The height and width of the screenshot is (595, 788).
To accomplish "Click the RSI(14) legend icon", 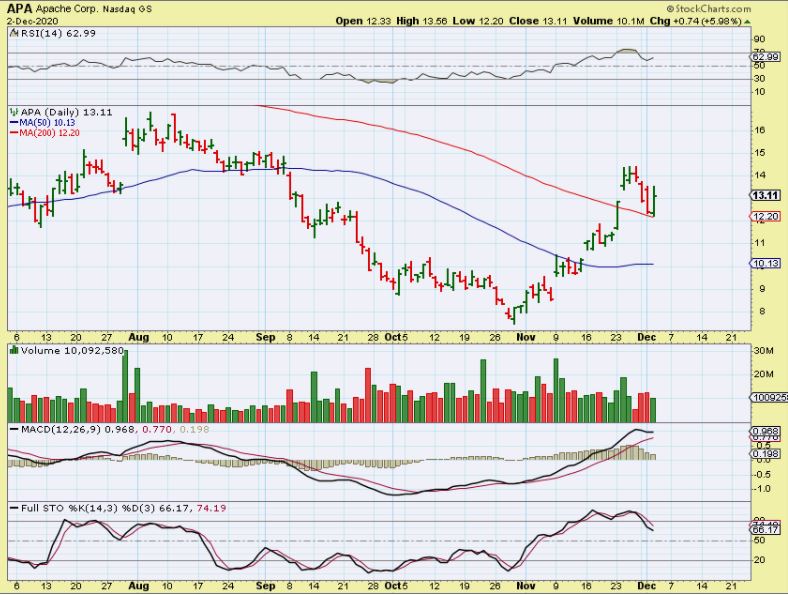I will [15, 33].
